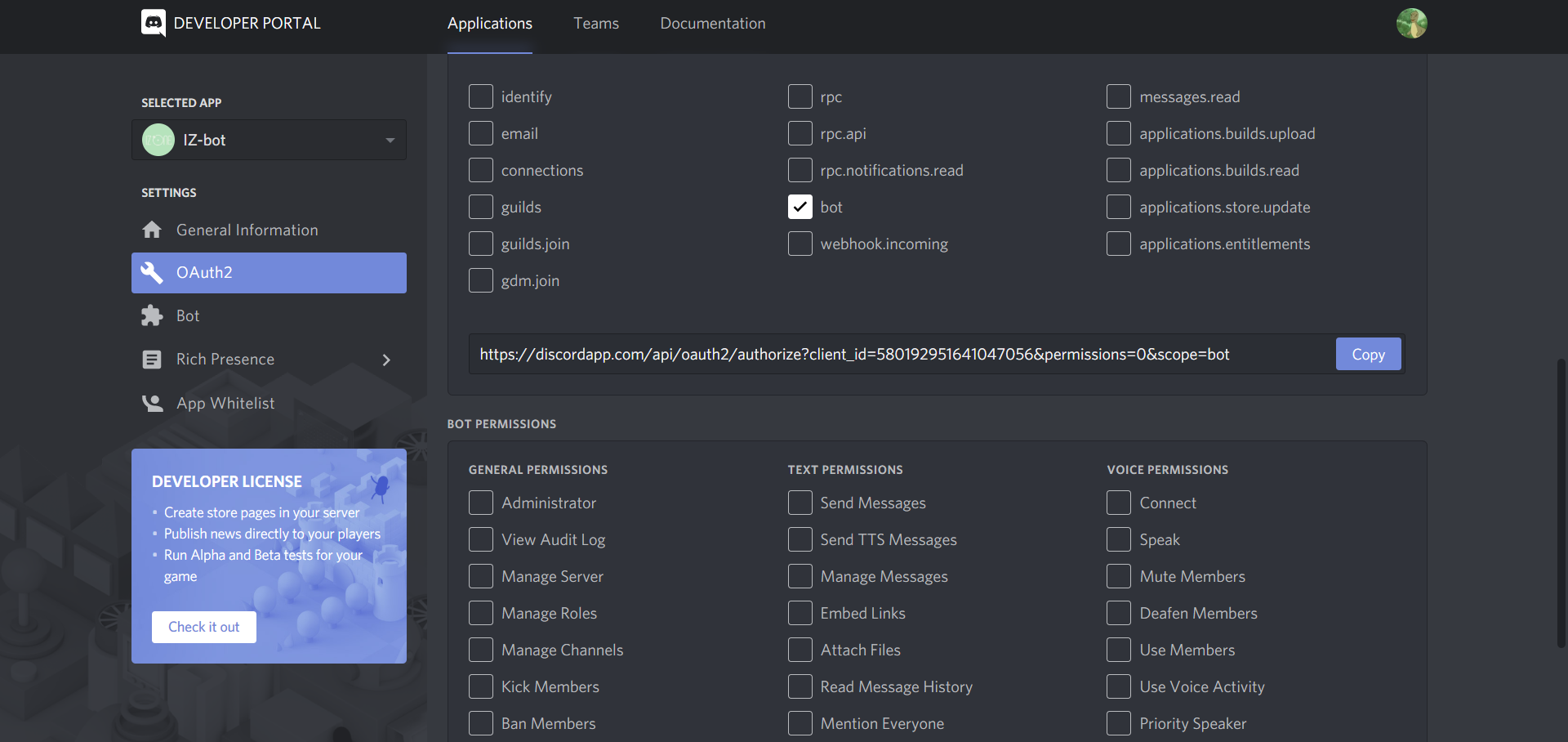The height and width of the screenshot is (742, 1568).
Task: Check the Use Voice Activity permission
Action: (x=1119, y=686)
